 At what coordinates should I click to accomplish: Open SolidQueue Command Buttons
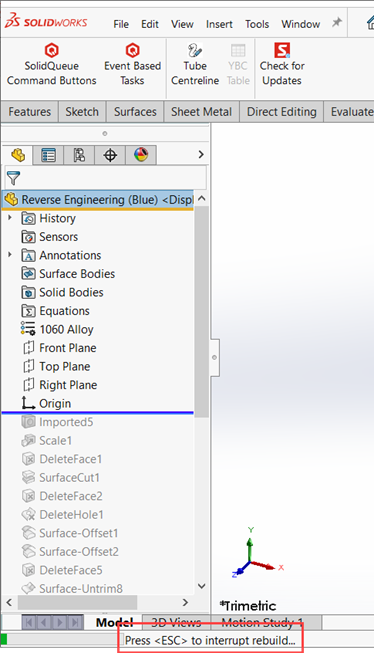[51, 64]
